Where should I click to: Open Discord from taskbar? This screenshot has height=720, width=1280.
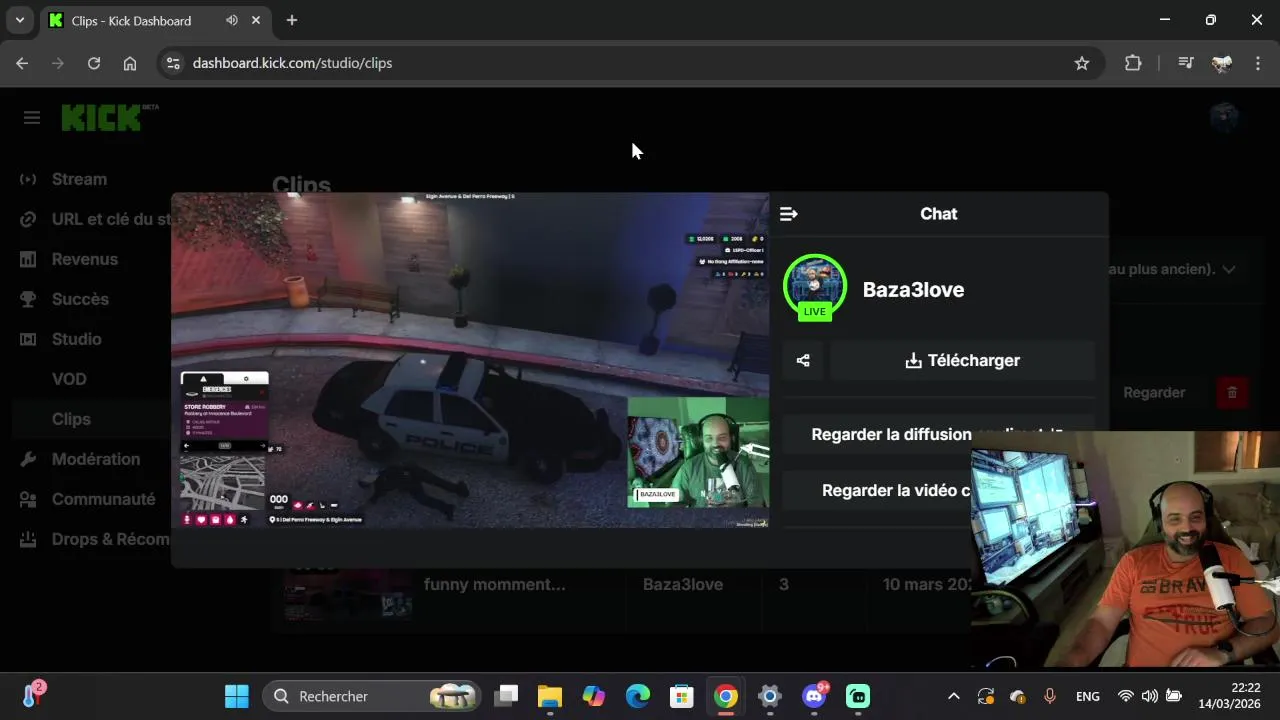[x=814, y=696]
